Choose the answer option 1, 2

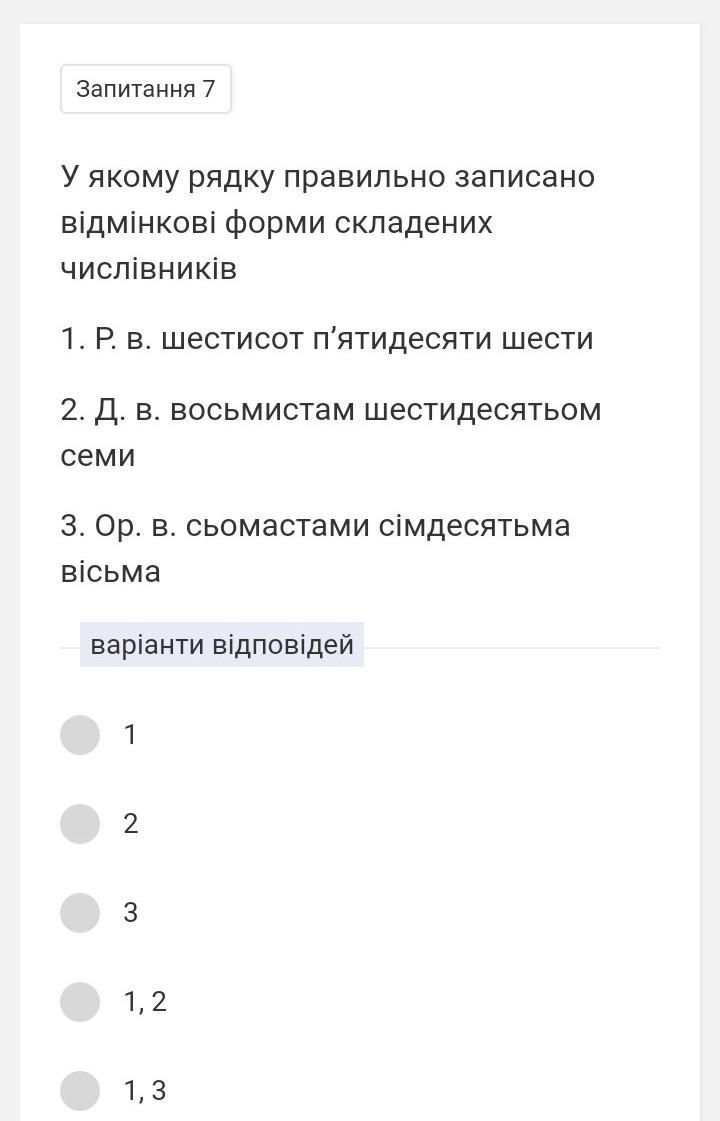click(79, 1001)
